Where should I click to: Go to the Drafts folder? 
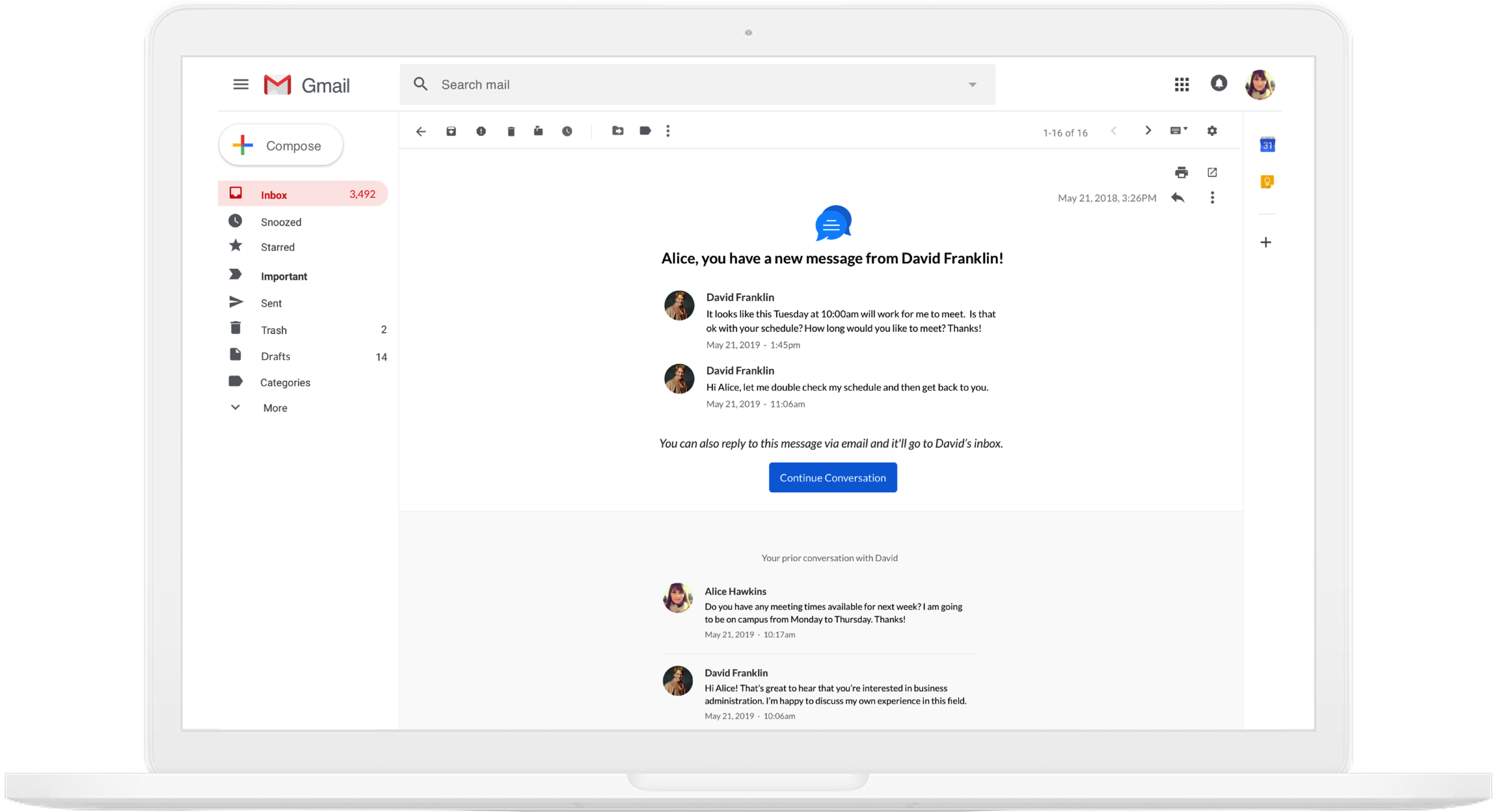(275, 356)
